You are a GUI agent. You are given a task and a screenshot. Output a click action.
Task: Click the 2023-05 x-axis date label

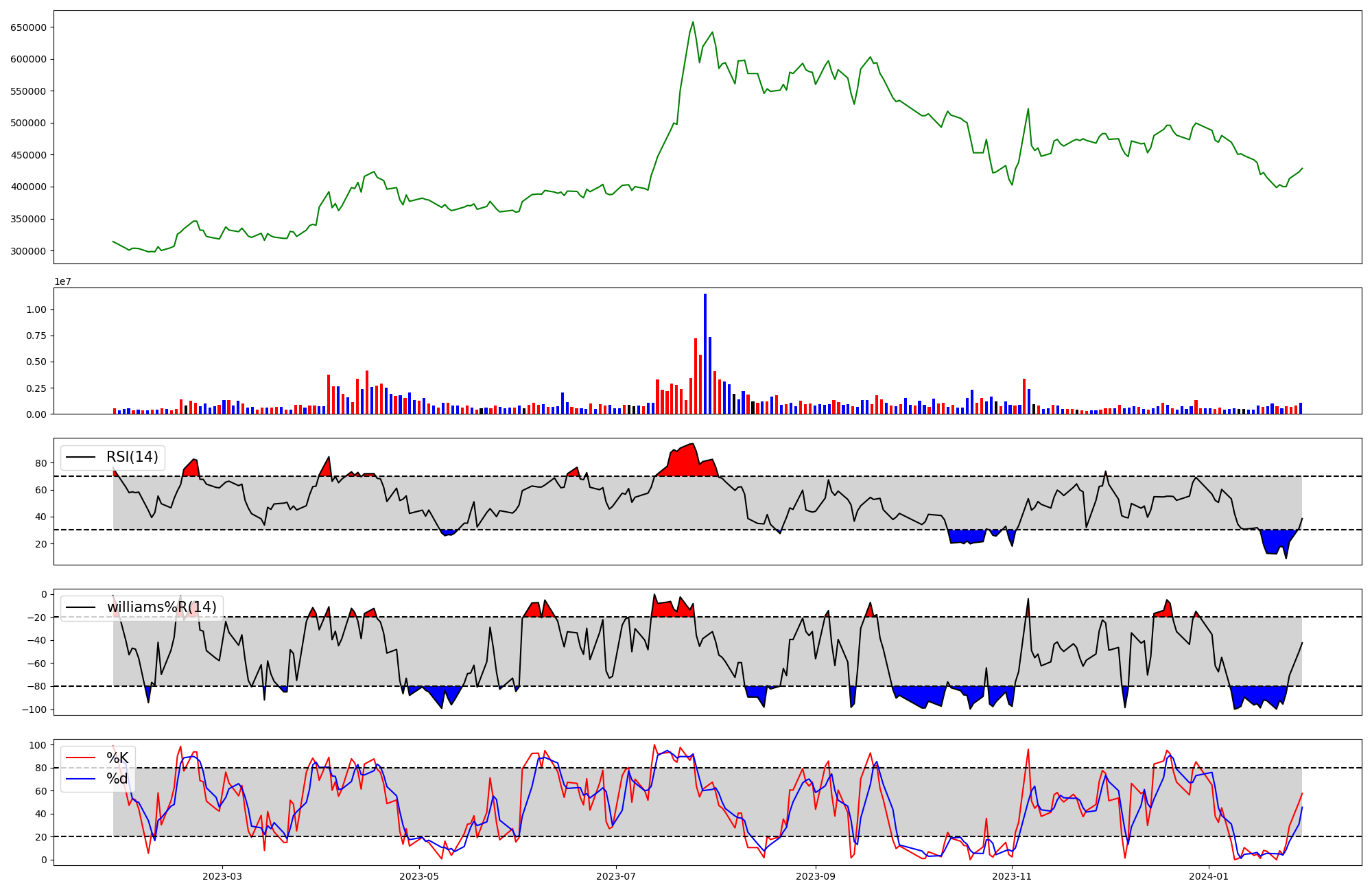click(418, 876)
